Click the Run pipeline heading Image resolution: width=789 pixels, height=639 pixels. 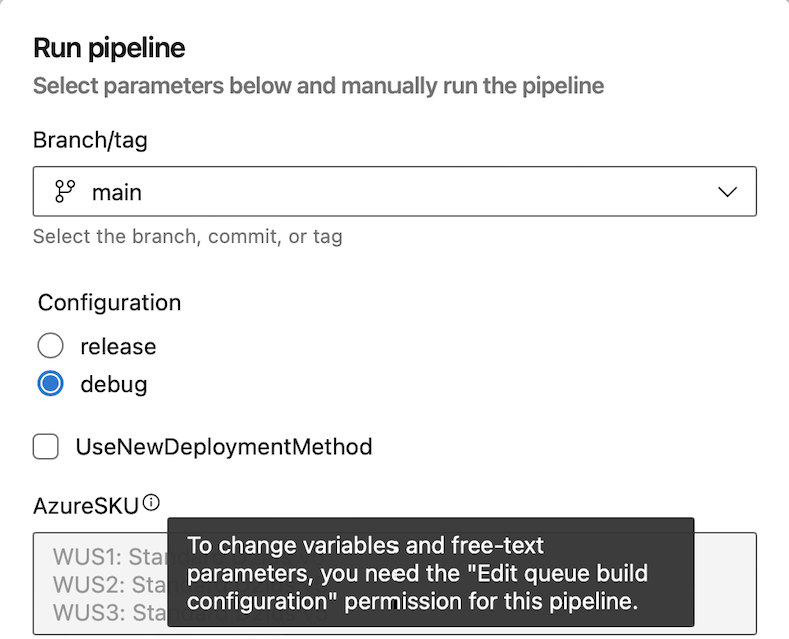pyautogui.click(x=109, y=48)
